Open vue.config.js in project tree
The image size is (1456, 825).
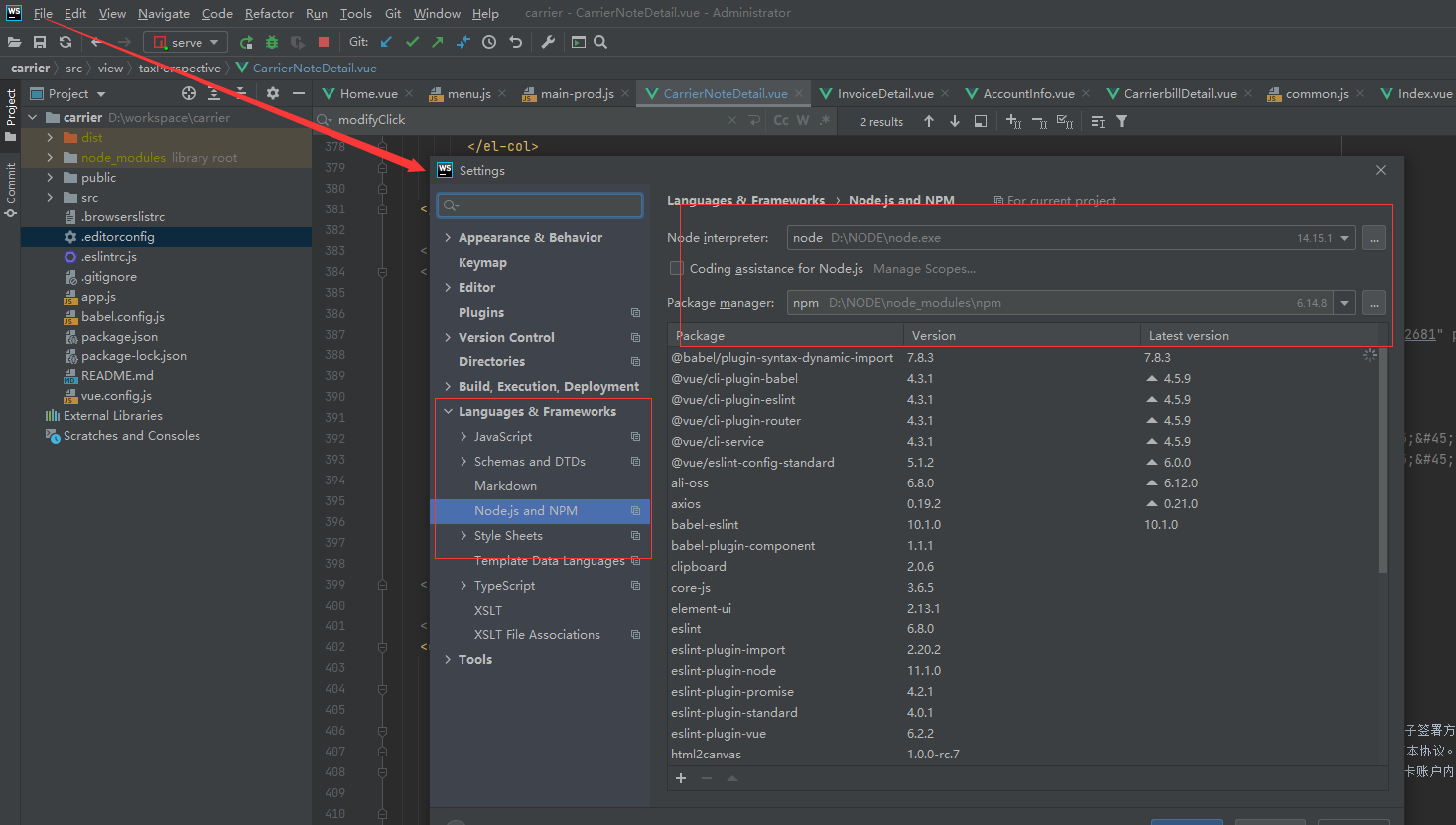coord(116,396)
